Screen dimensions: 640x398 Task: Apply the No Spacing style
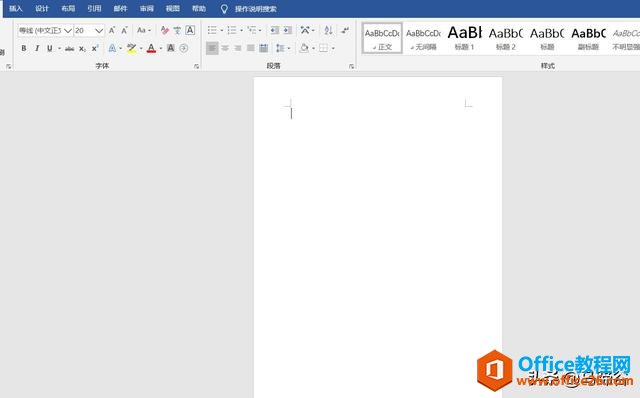(423, 38)
